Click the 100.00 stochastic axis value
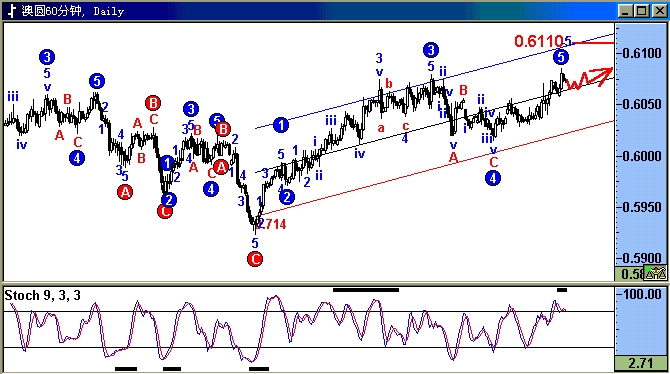The width and height of the screenshot is (670, 374). coord(642,294)
